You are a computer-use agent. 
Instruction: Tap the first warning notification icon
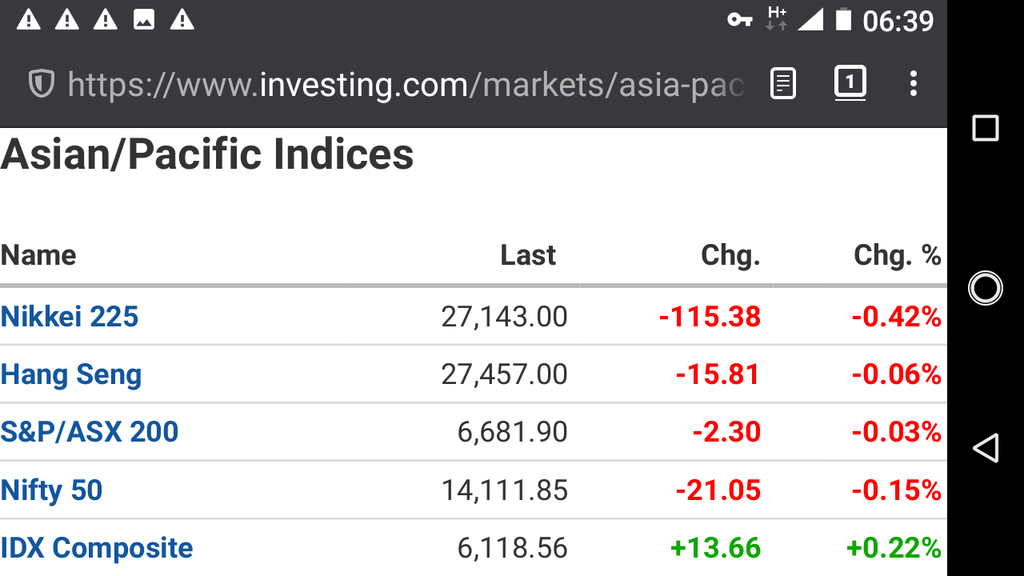tap(28, 20)
